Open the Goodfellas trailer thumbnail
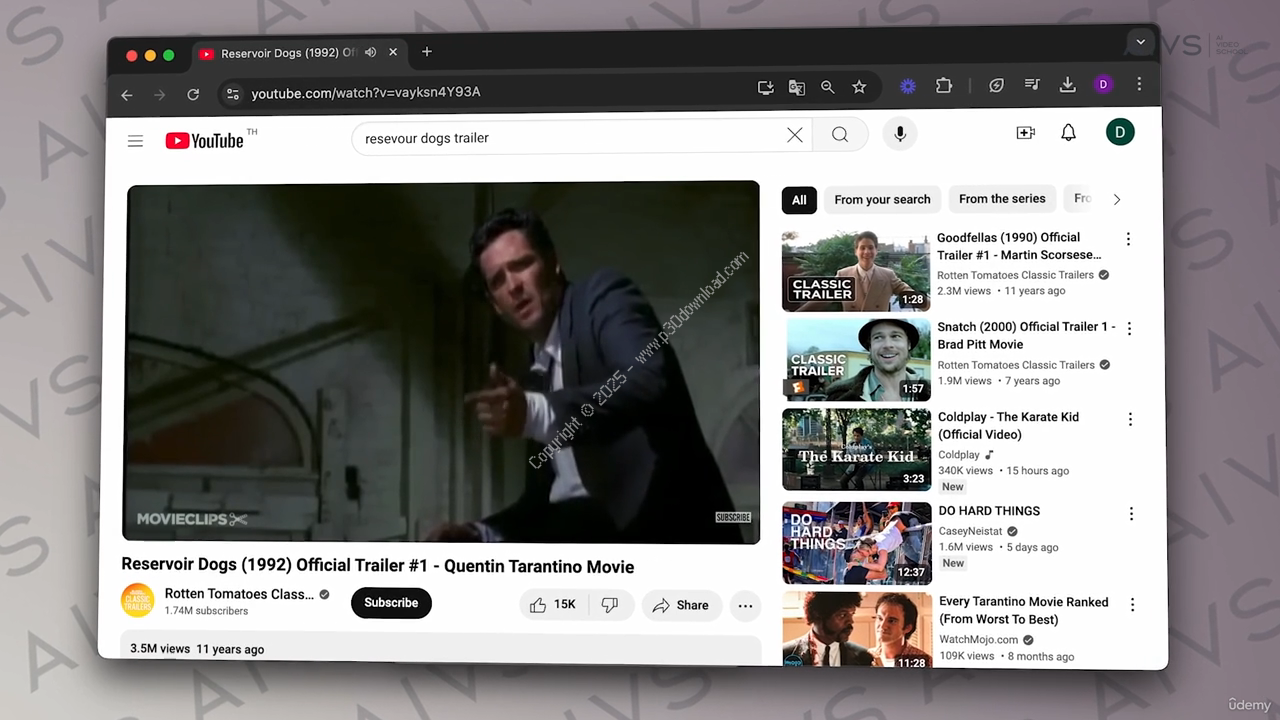This screenshot has height=720, width=1280. (x=856, y=271)
